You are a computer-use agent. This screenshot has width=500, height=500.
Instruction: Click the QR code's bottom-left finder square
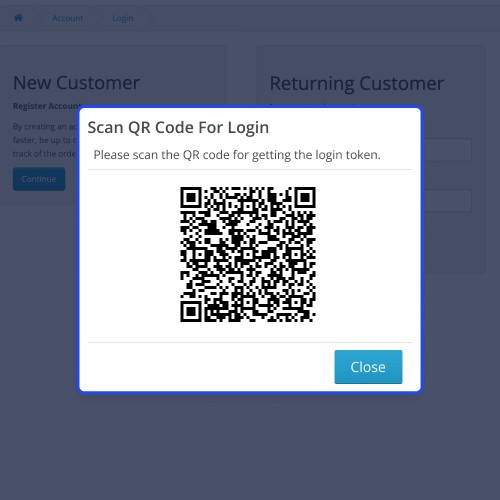[191, 311]
